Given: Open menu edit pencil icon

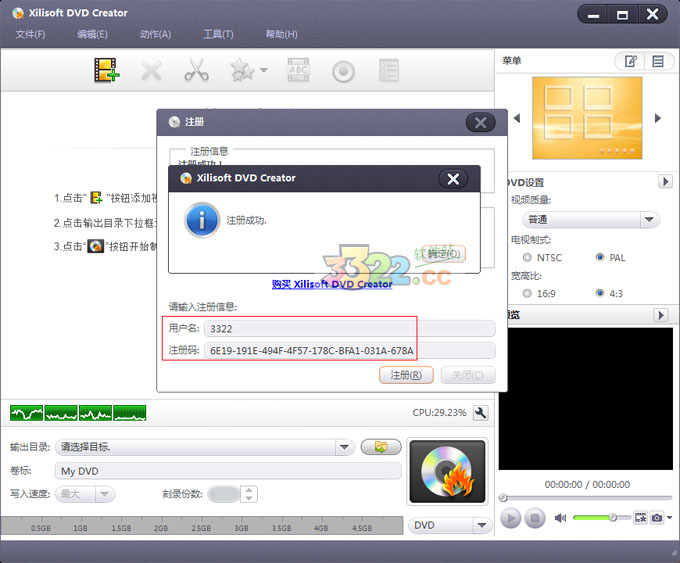Looking at the screenshot, I should tap(630, 61).
